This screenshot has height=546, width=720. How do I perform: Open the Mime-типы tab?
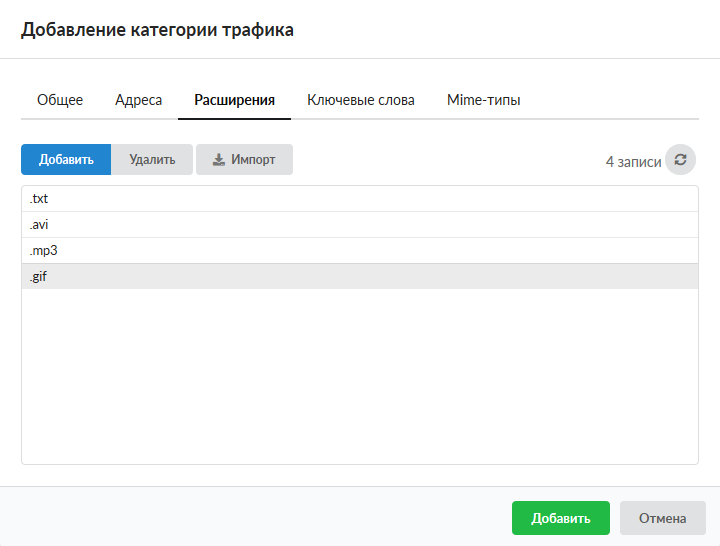click(x=483, y=100)
